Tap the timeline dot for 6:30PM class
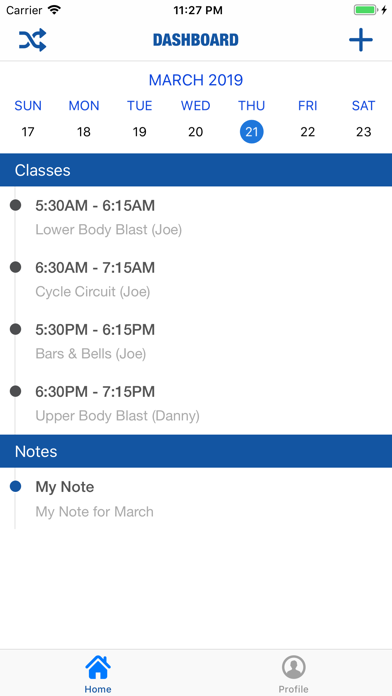The image size is (392, 696). click(16, 391)
